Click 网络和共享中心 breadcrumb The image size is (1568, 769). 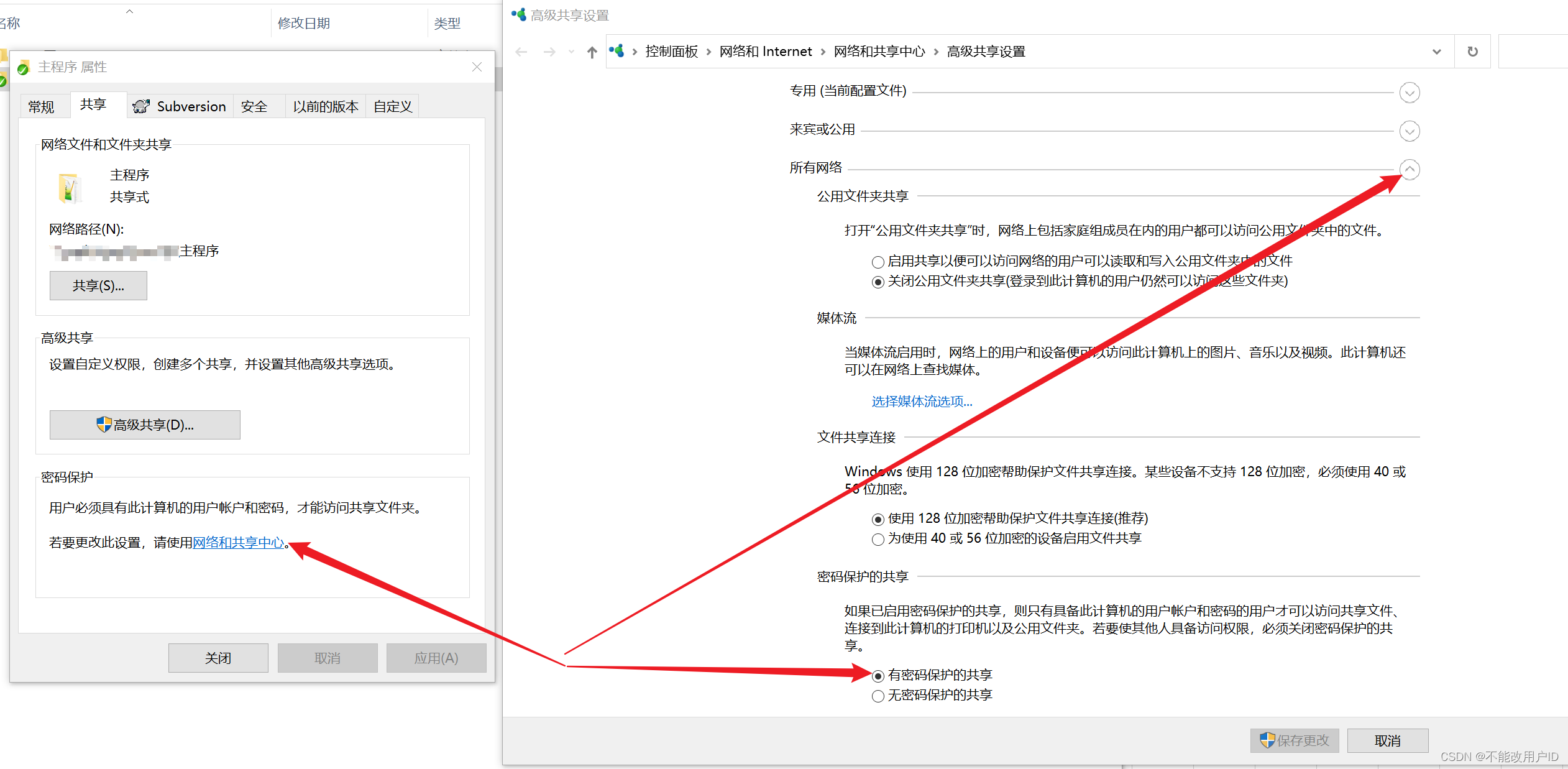(879, 52)
